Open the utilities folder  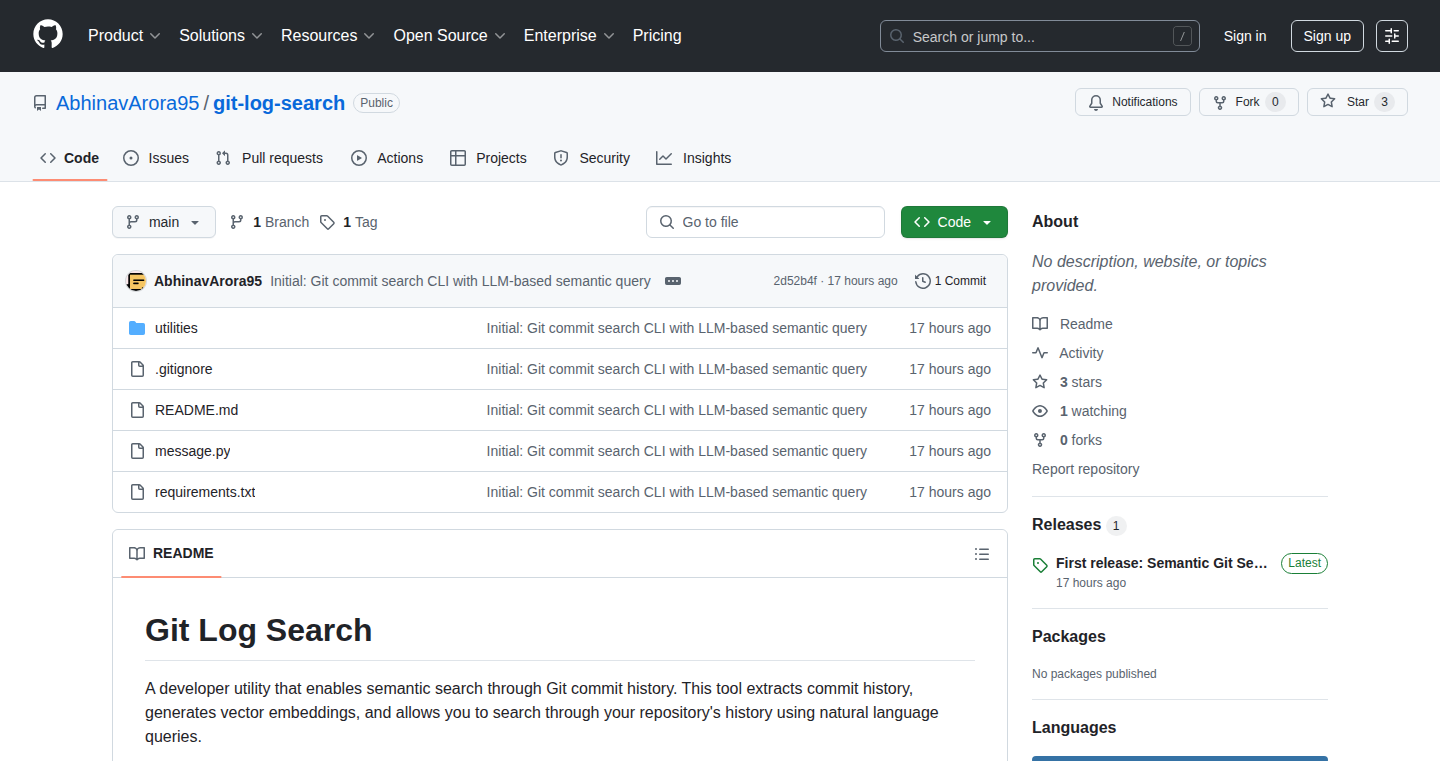click(x=176, y=328)
